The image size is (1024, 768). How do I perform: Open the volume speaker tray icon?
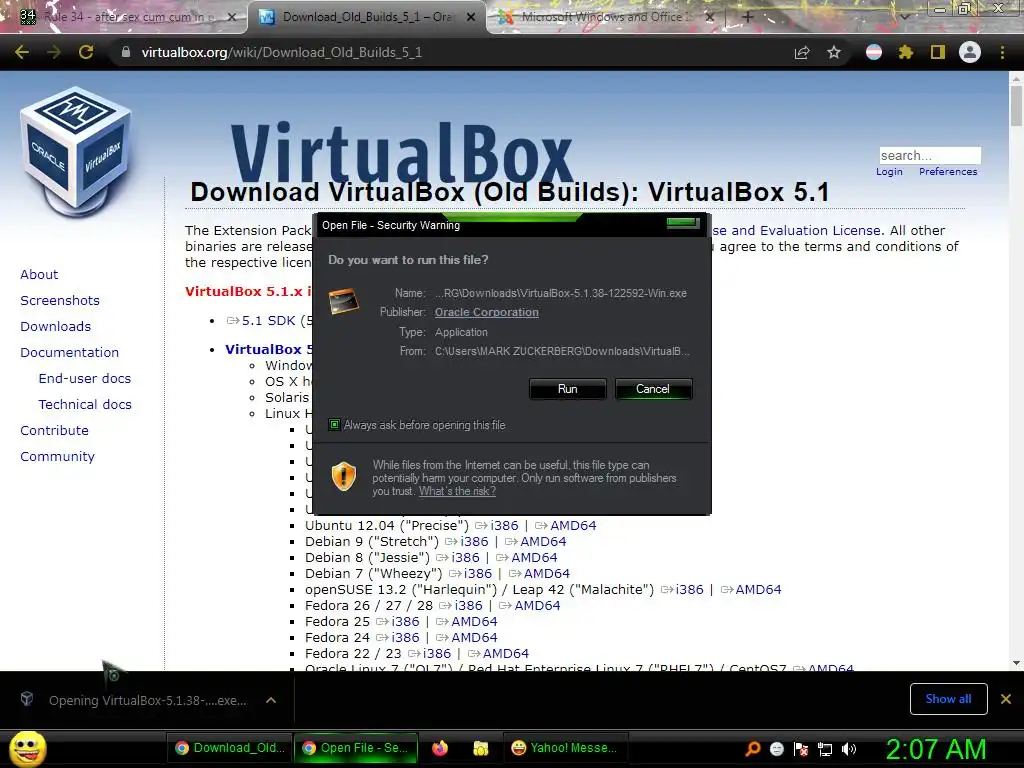849,749
